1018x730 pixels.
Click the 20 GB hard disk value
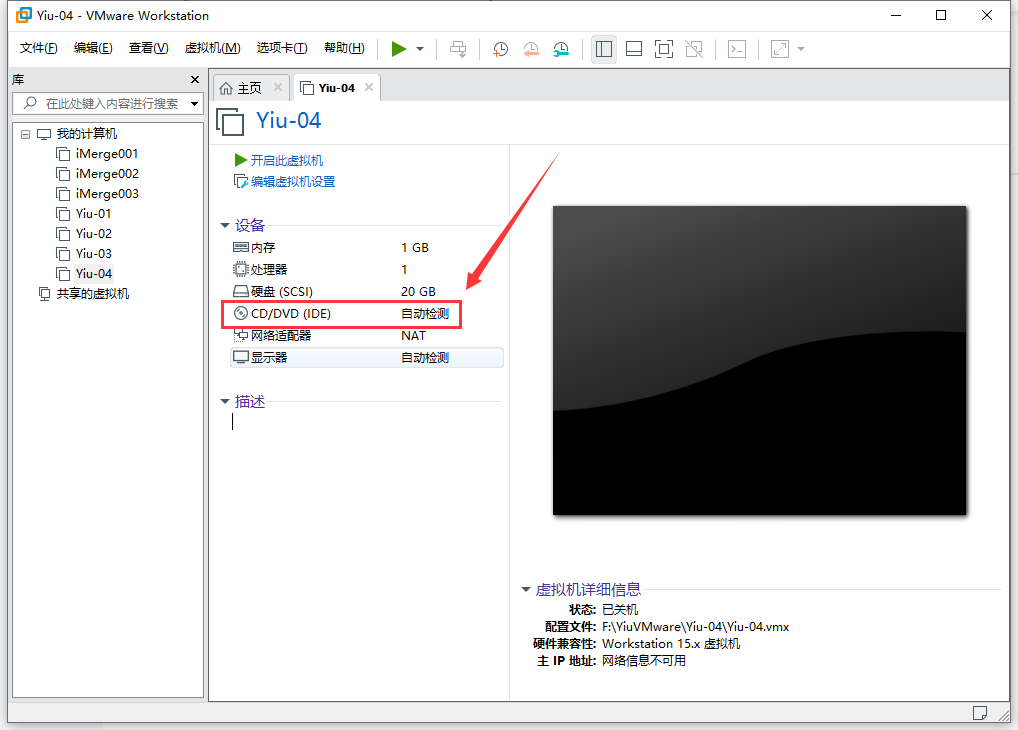tap(418, 292)
